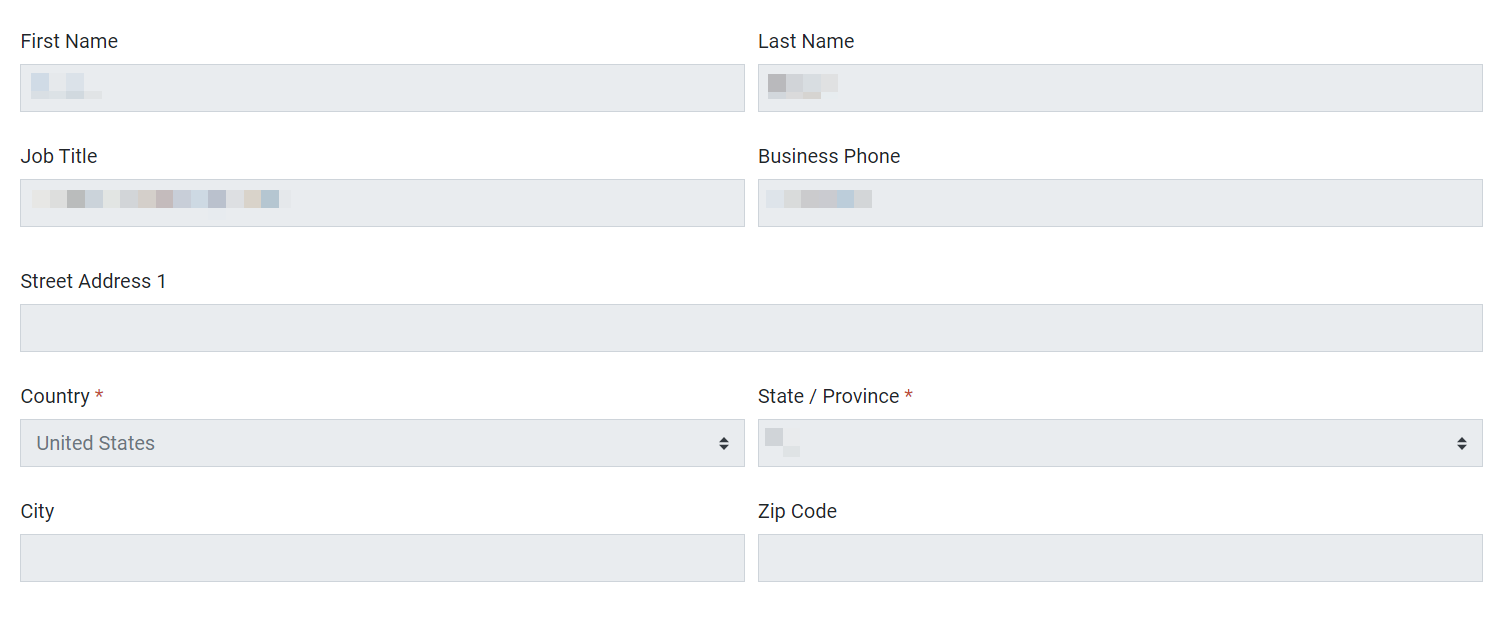Click the Country label with red asterisk
1503x626 pixels.
tap(62, 396)
